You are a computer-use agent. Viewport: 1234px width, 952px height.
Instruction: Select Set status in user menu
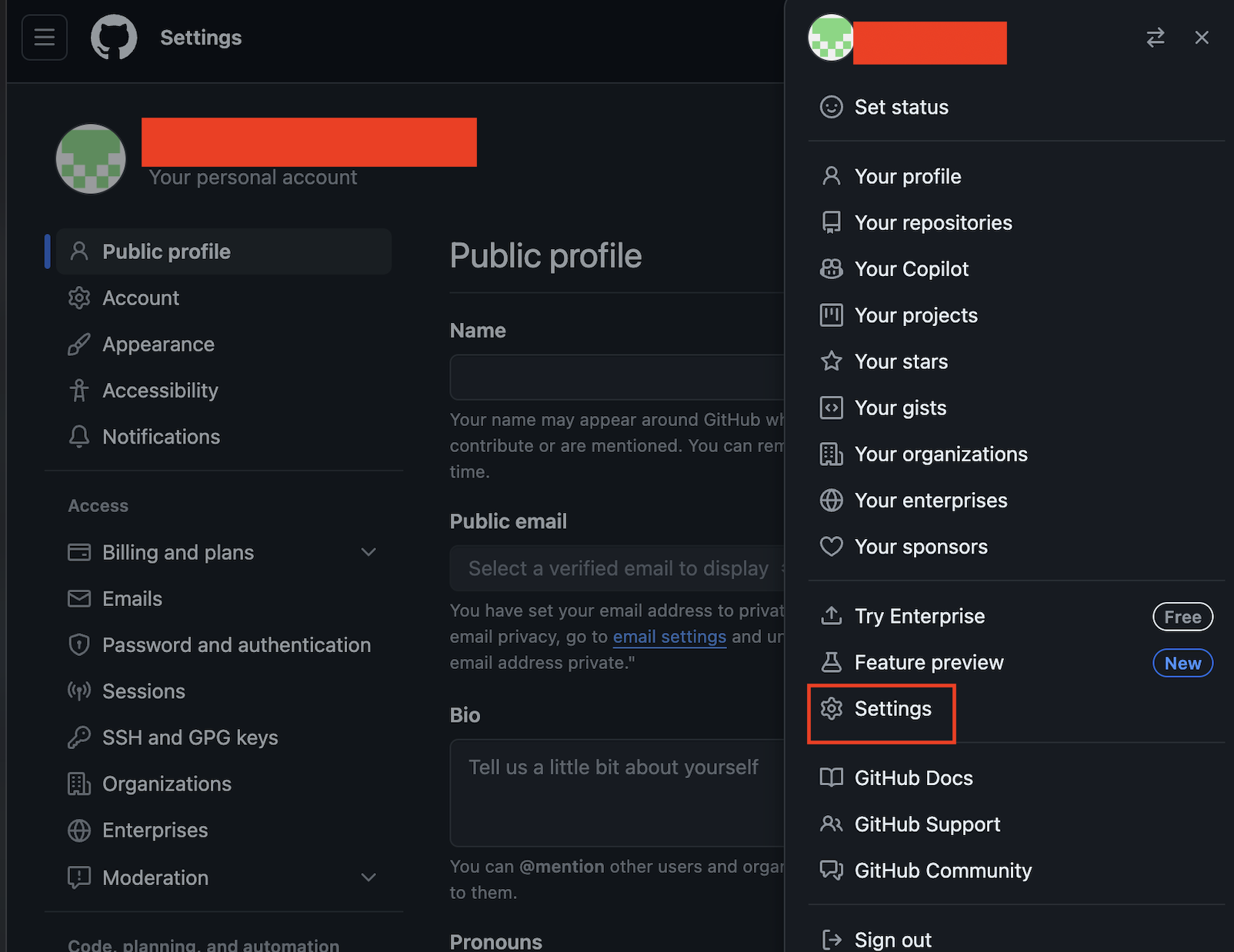[x=1016, y=107]
